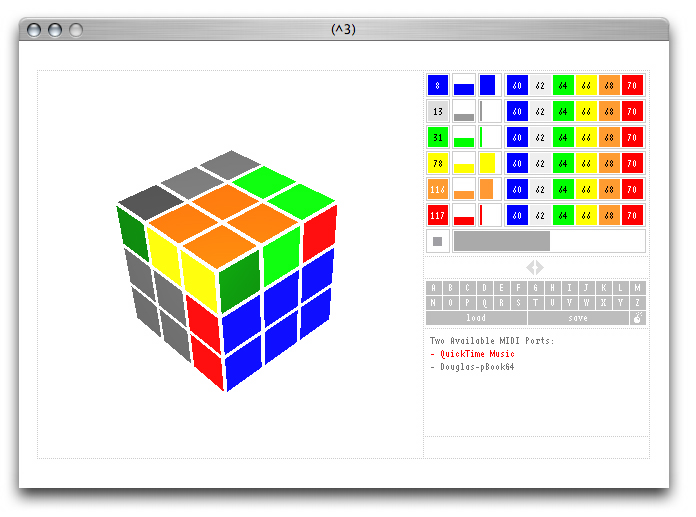The image size is (696, 517).
Task: Click the gray stop square icon
Action: [438, 241]
